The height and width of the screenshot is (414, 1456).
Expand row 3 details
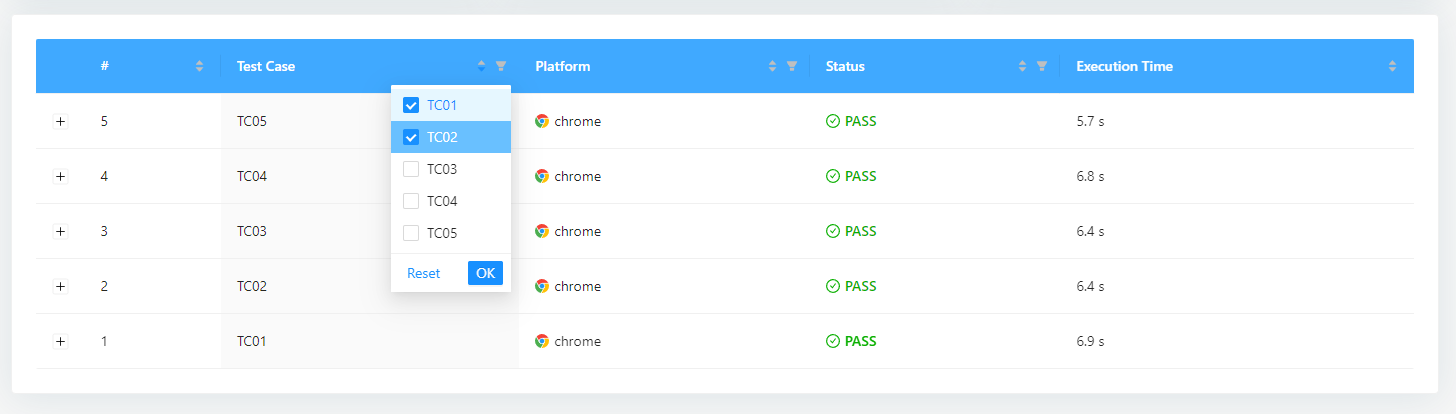60,231
